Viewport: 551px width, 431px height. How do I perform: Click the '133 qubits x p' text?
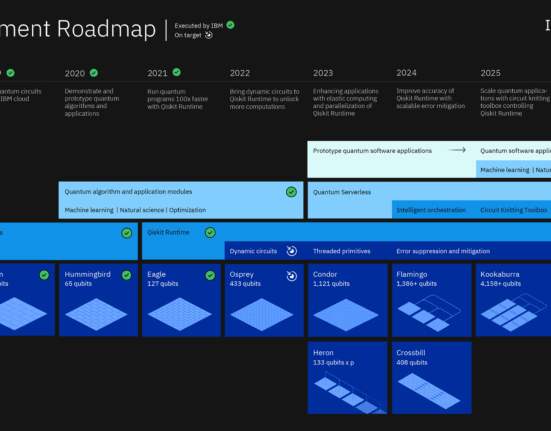click(x=333, y=363)
